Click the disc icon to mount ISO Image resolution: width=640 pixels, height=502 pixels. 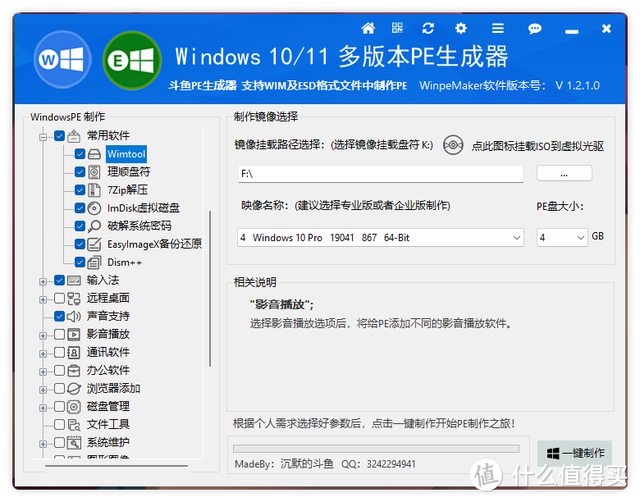453,145
